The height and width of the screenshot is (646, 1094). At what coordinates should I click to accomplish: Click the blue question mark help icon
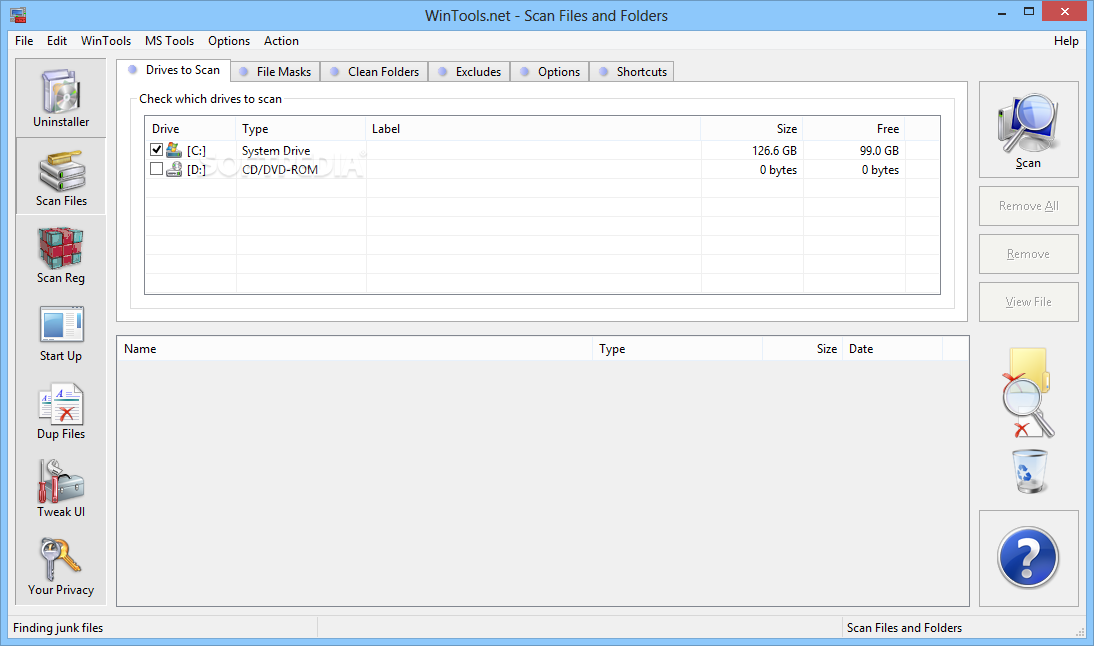tap(1028, 558)
